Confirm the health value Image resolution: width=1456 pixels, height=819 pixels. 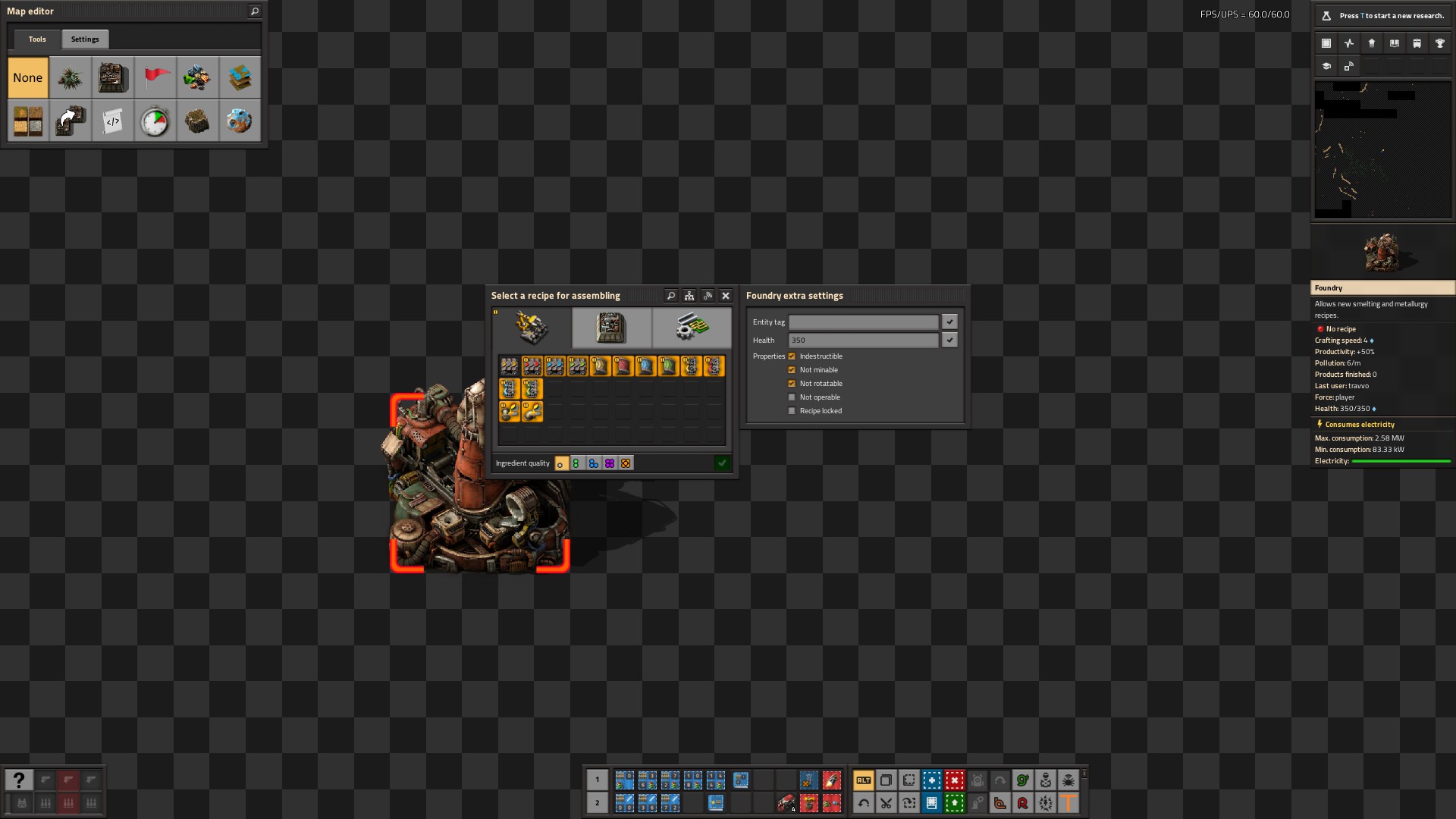(949, 340)
